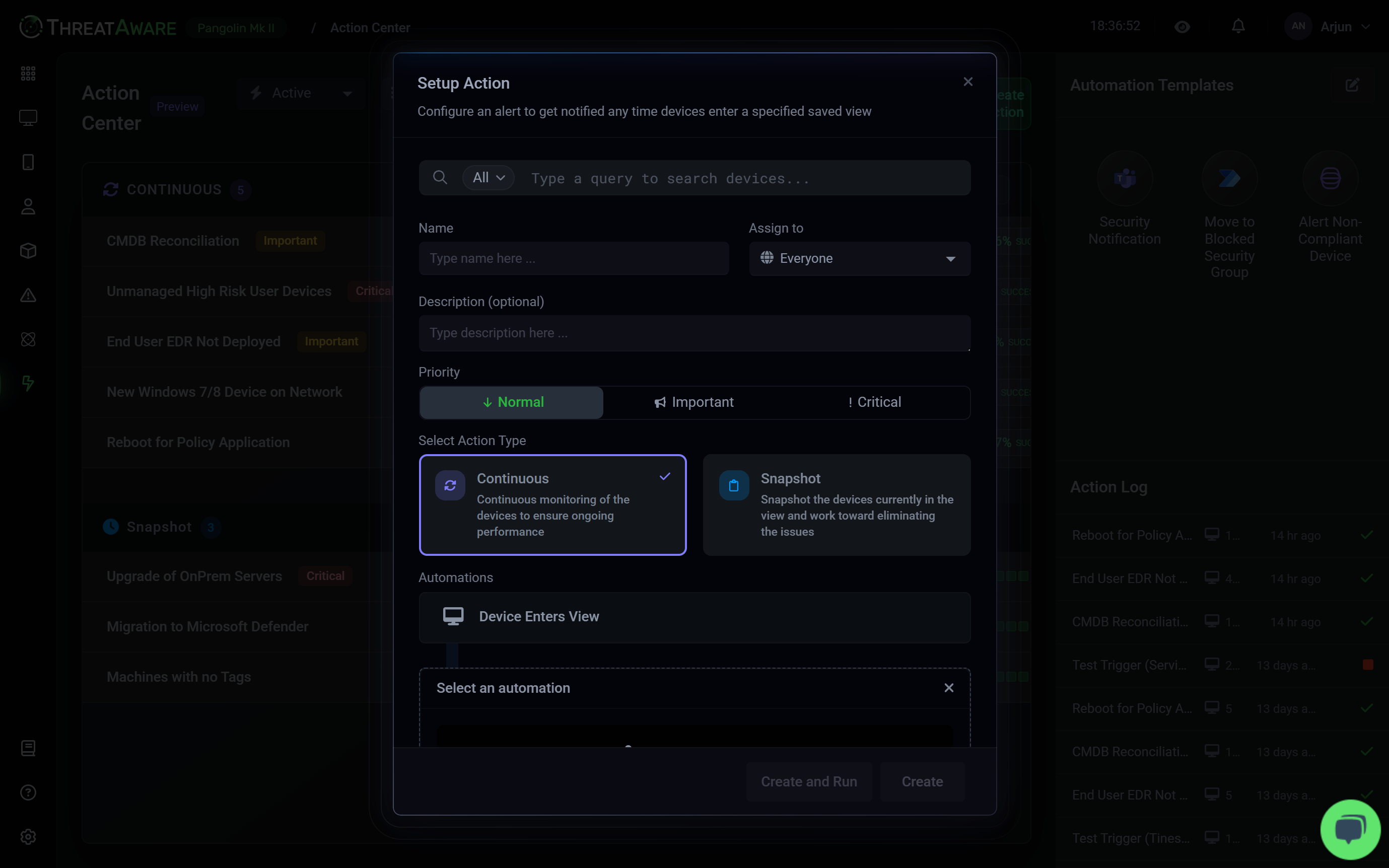Click the Create button
The height and width of the screenshot is (868, 1389).
922,781
